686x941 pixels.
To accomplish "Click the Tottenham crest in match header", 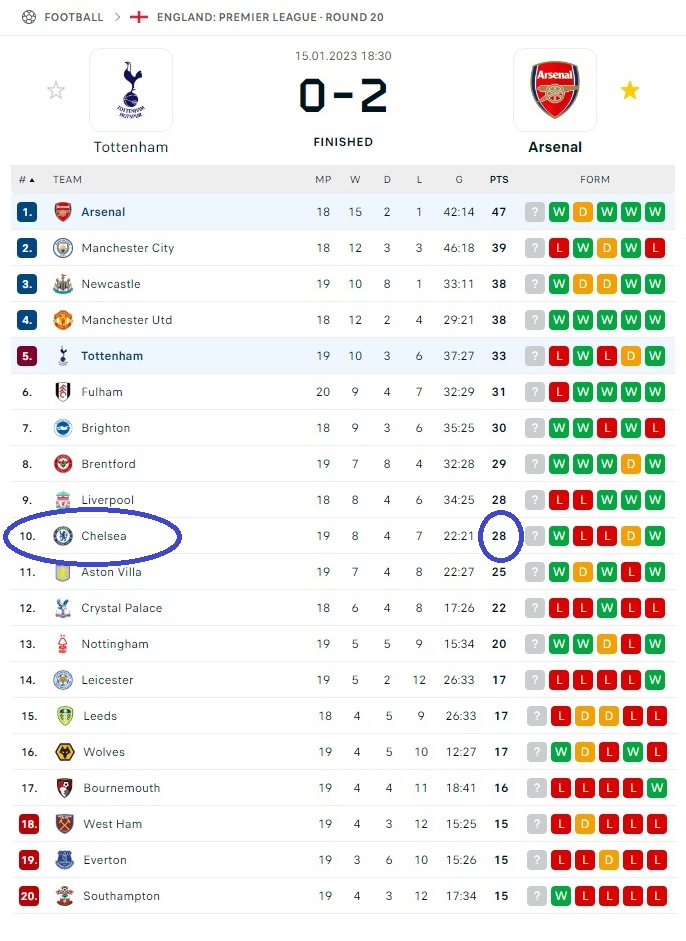I will click(x=131, y=90).
